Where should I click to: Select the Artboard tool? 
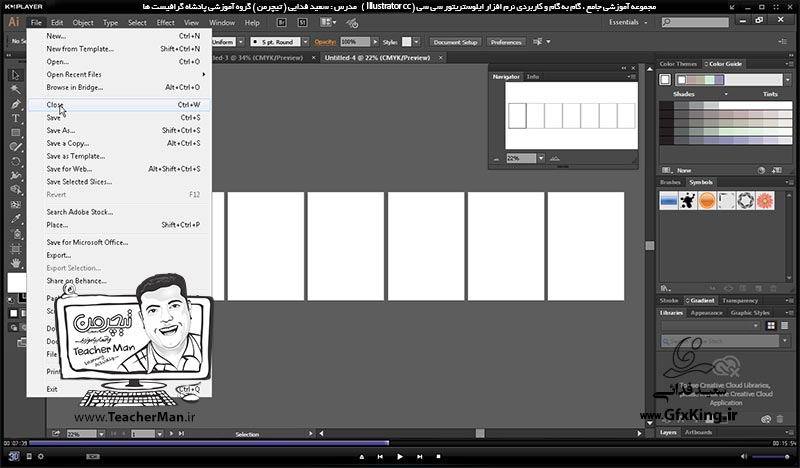point(16,249)
